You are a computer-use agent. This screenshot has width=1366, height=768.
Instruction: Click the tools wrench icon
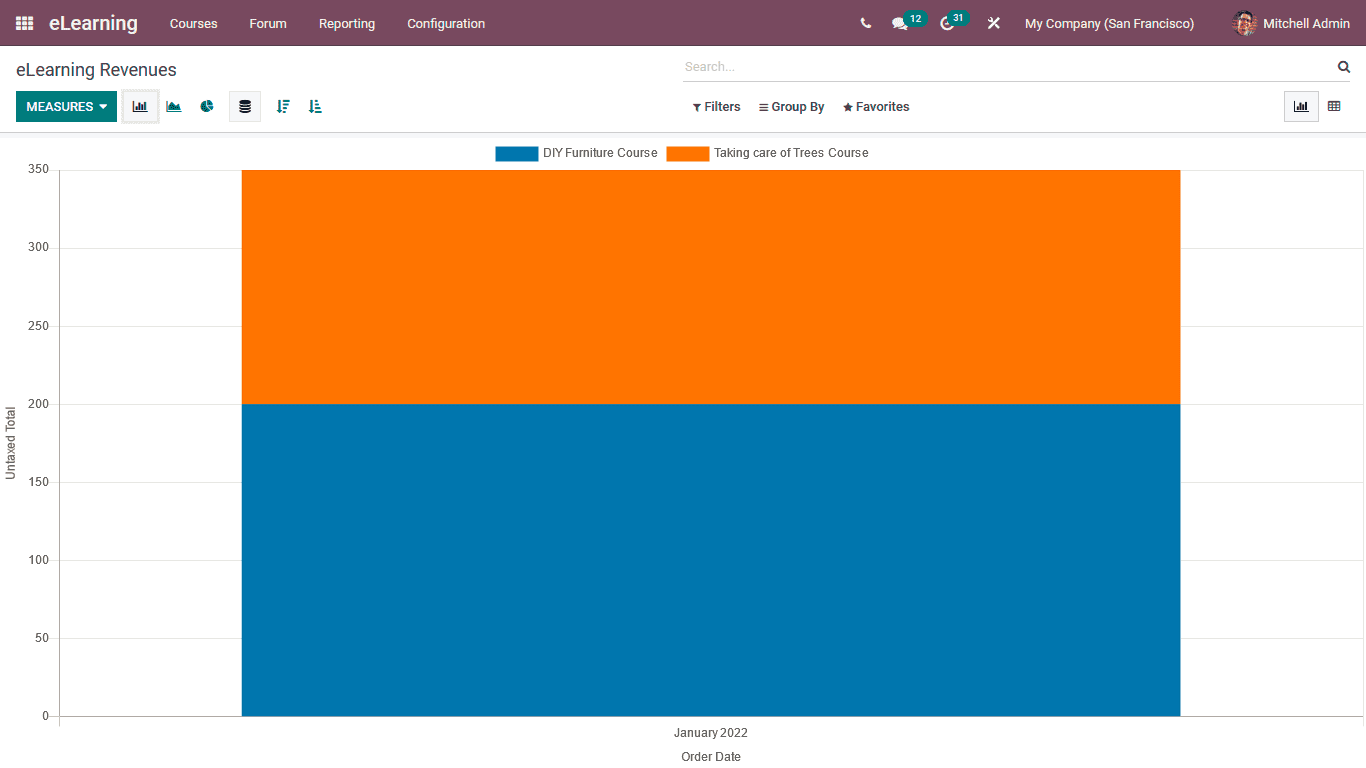point(993,23)
